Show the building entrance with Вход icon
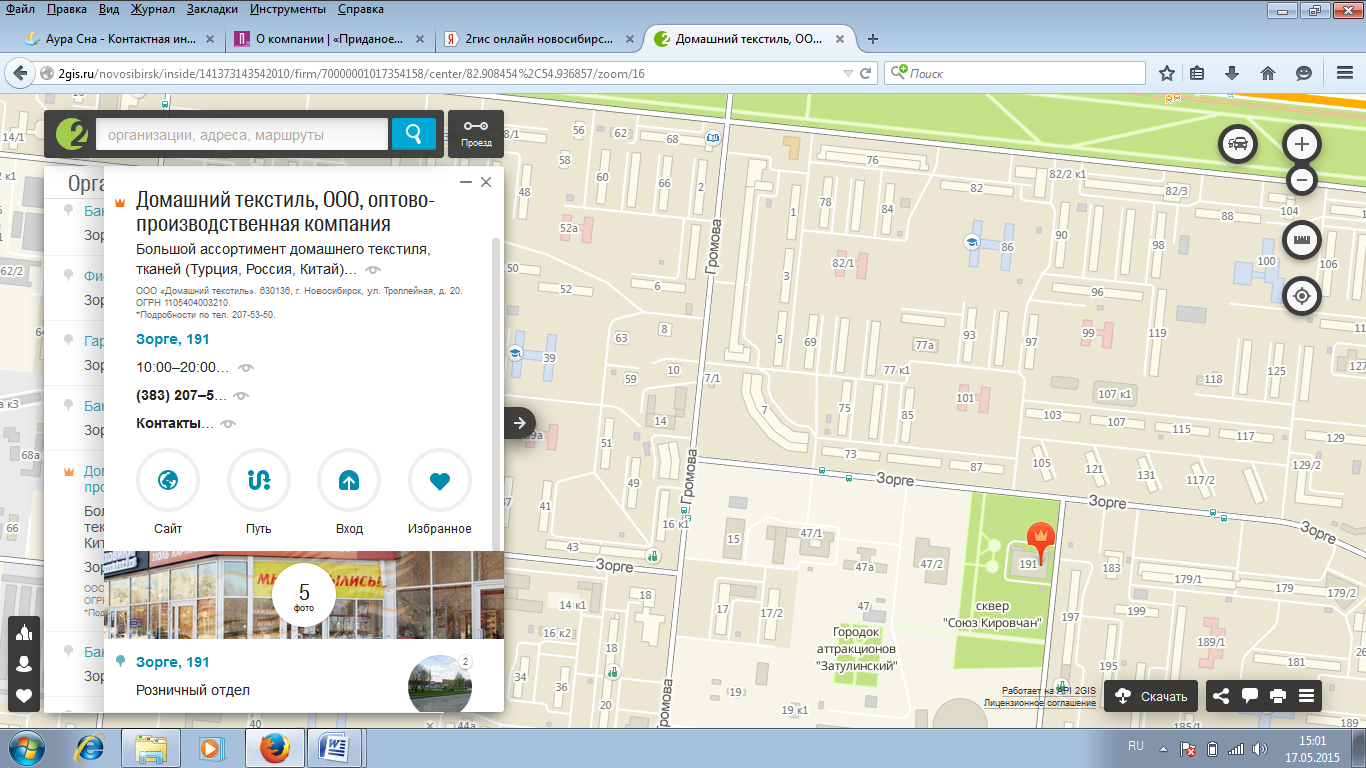The width and height of the screenshot is (1366, 768). tap(349, 480)
